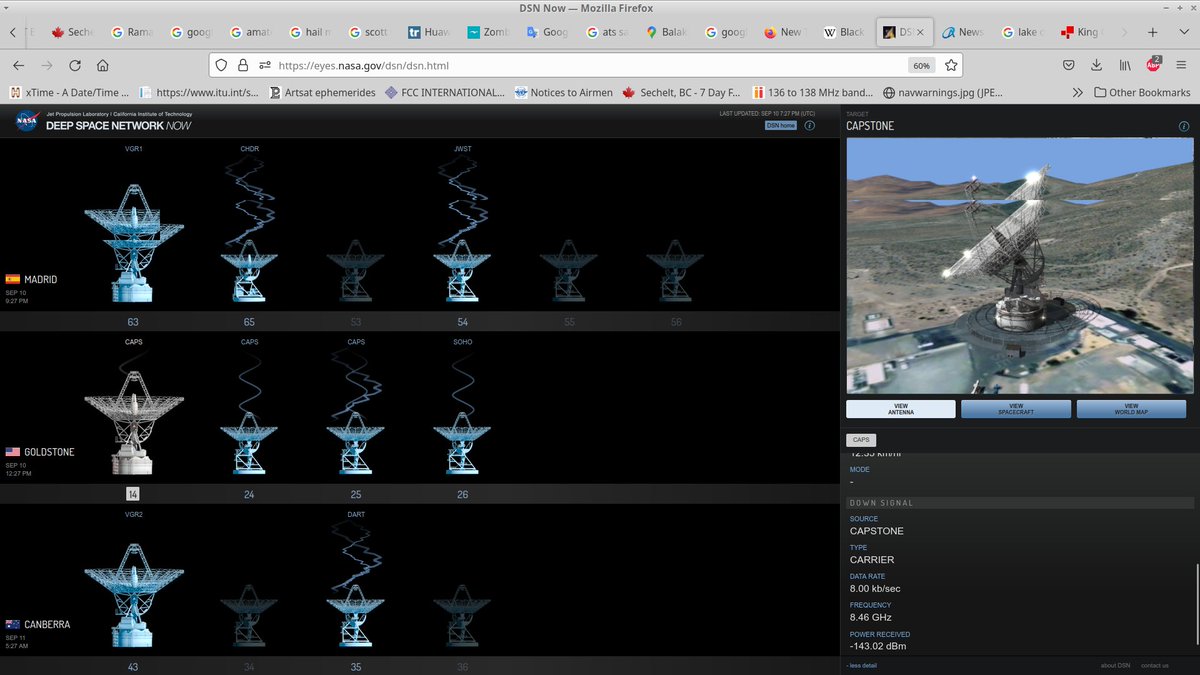This screenshot has width=1200, height=675.
Task: Close the DSN Now browser tab
Action: click(920, 32)
